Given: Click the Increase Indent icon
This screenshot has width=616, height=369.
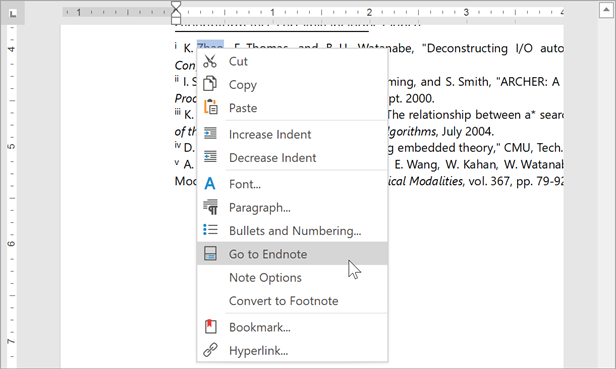Looking at the screenshot, I should click(x=210, y=134).
